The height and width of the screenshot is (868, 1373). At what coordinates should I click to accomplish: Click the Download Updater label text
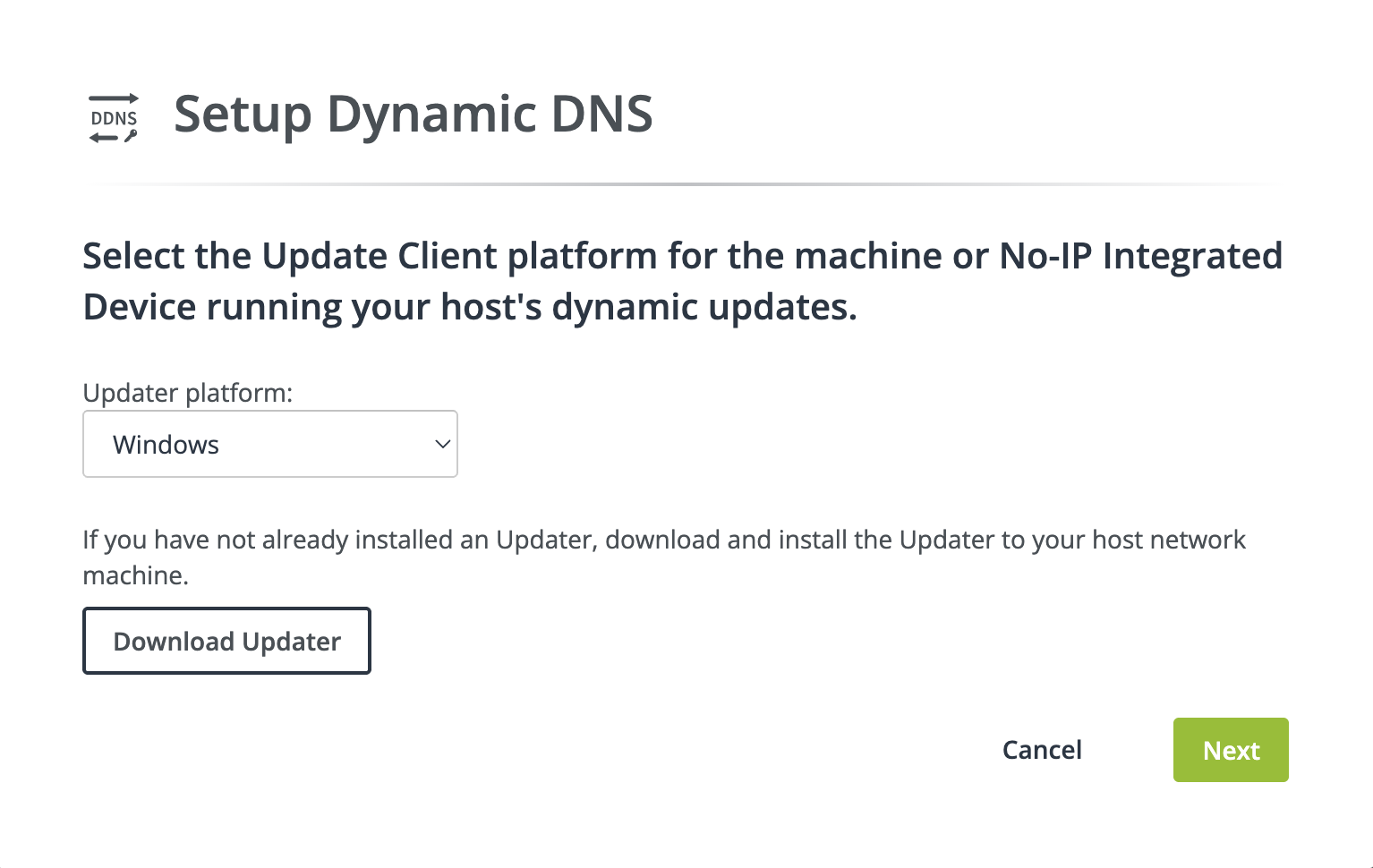[226, 641]
